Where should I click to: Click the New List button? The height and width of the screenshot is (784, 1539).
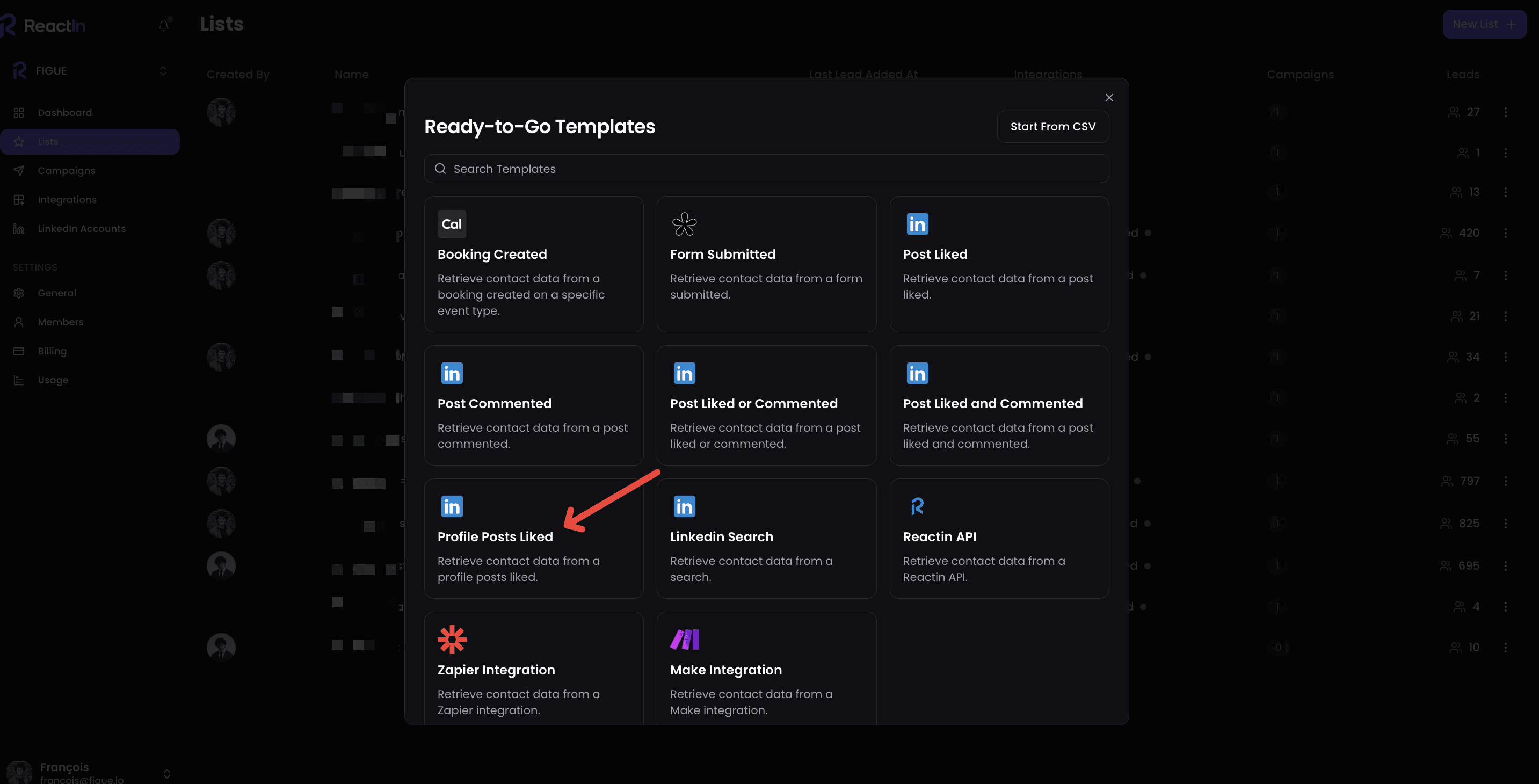point(1484,25)
